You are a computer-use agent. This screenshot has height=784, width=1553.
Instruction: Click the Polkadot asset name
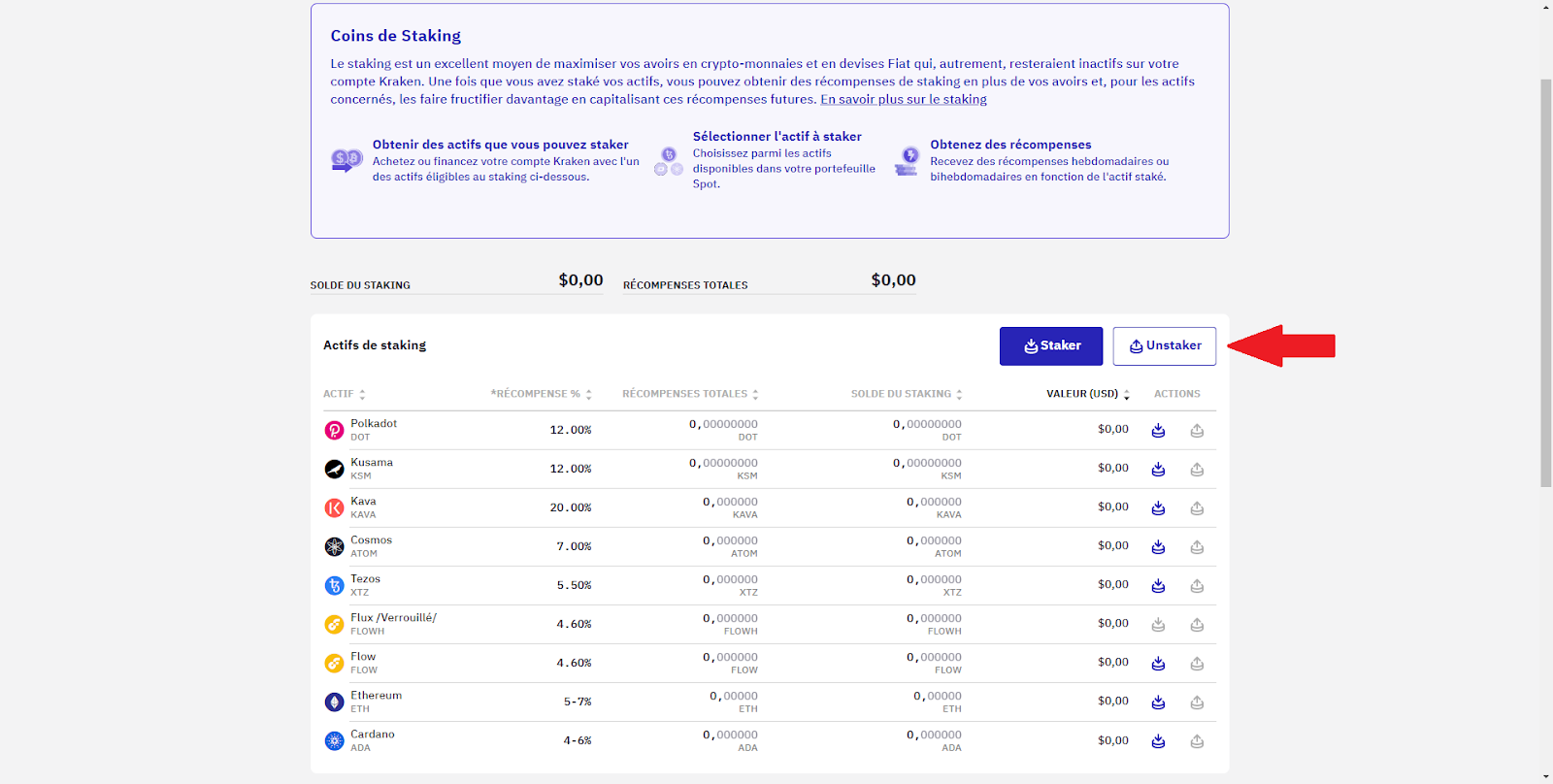(x=374, y=423)
